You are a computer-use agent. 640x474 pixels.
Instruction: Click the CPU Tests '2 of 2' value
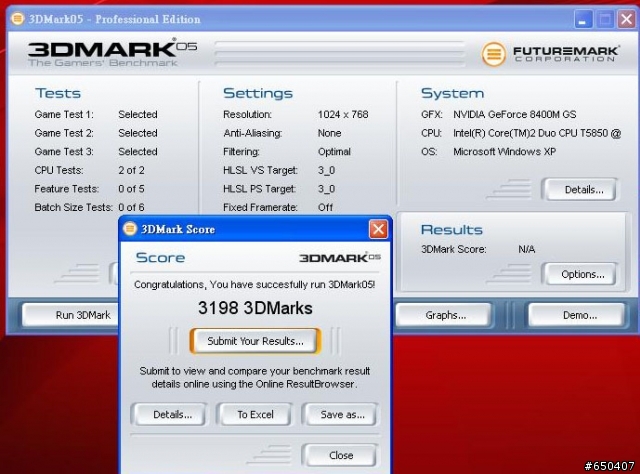(x=131, y=170)
